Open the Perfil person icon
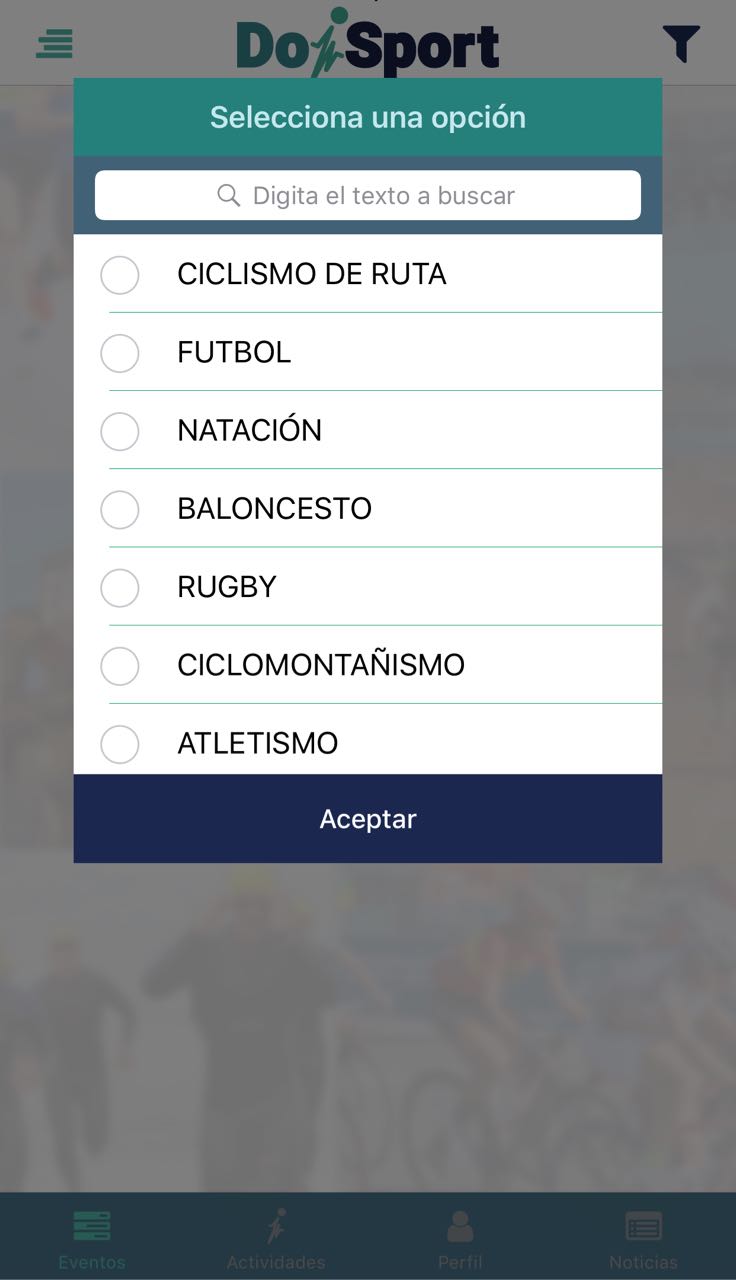Screen dimensions: 736x1280 pos(460,1226)
